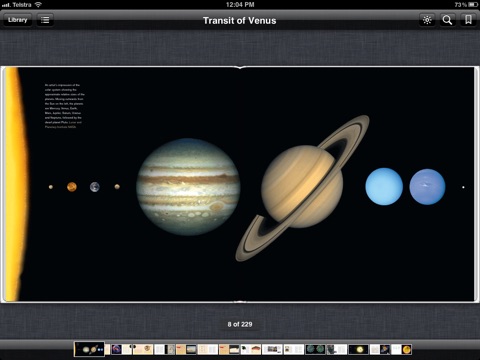Search the book with the magnifier icon
The width and height of the screenshot is (480, 360).
[447, 20]
